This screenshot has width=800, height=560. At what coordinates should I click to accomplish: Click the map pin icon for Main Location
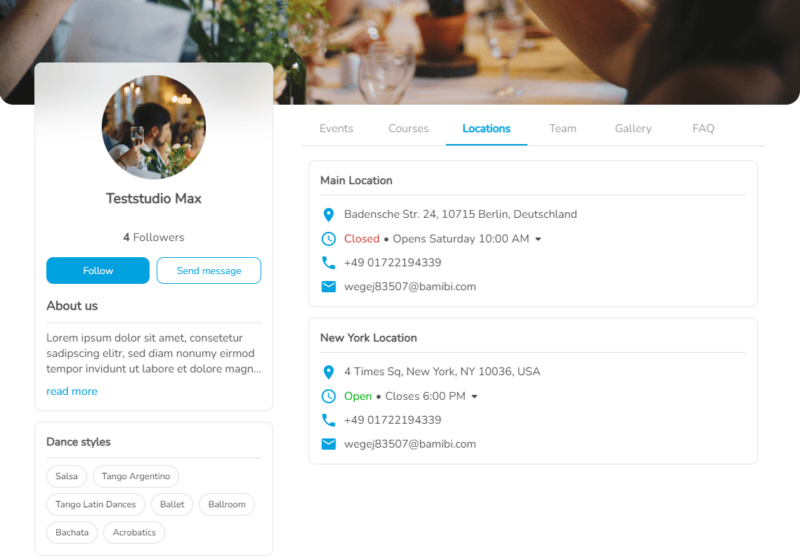click(329, 215)
